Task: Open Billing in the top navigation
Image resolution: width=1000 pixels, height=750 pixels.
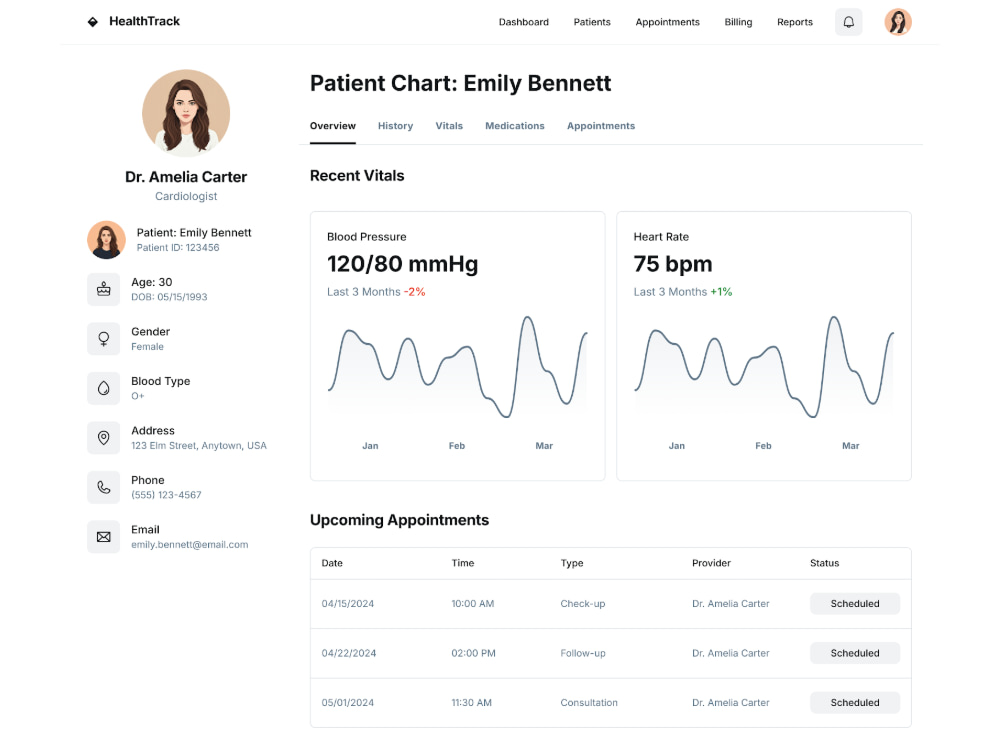Action: click(x=738, y=22)
